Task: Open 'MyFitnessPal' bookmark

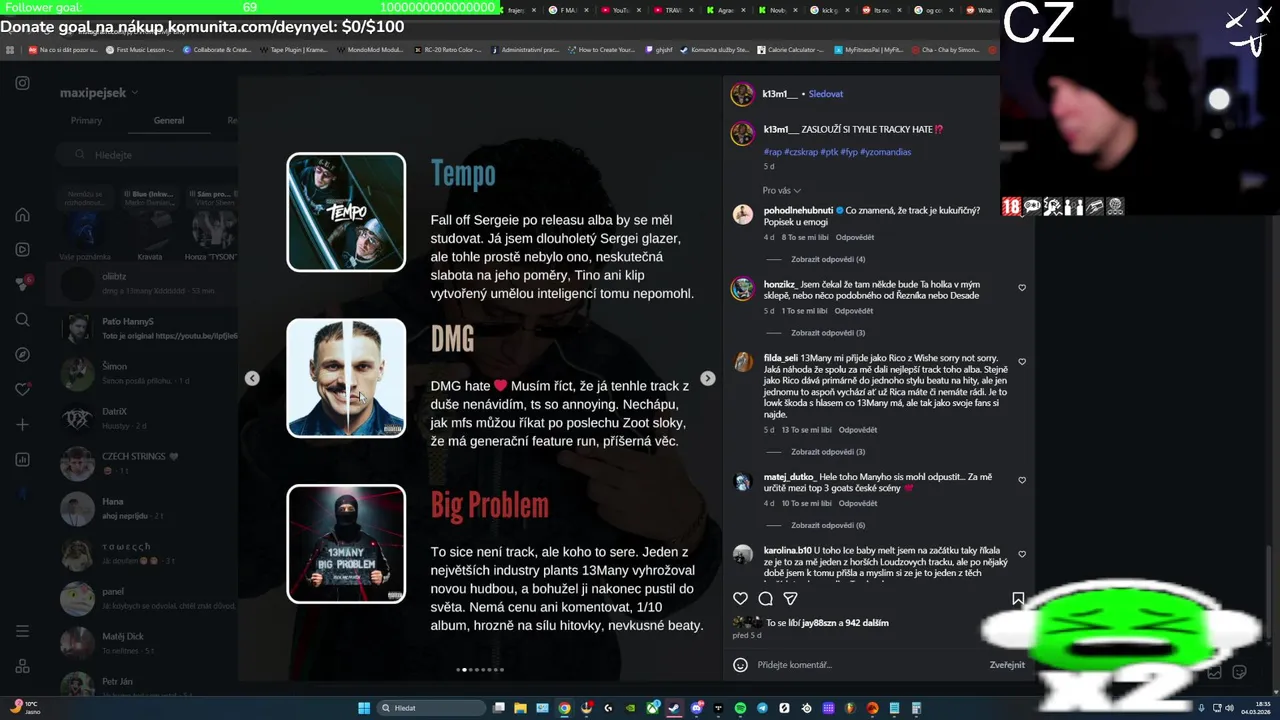Action: point(868,50)
